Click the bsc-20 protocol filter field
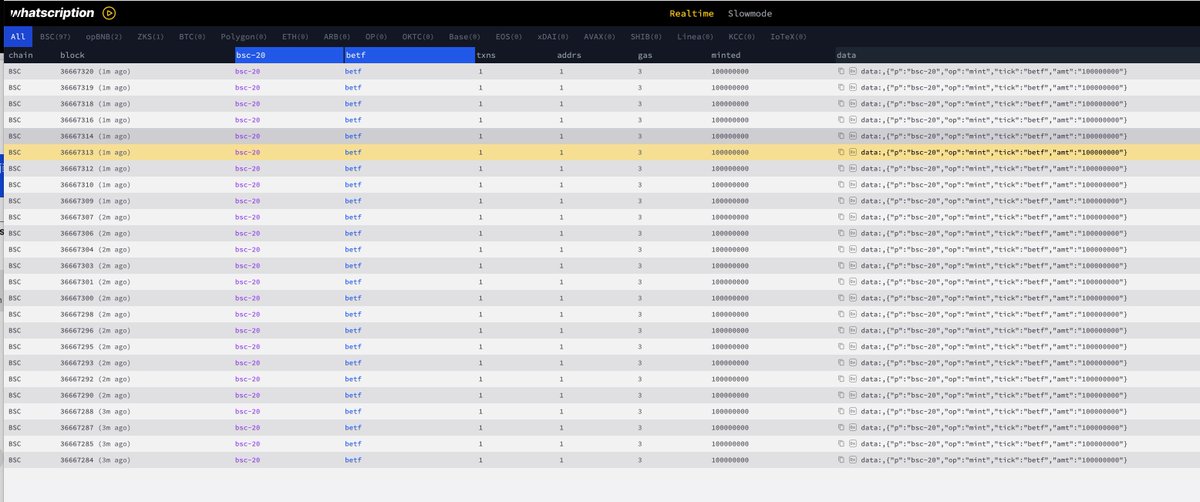 coord(289,55)
